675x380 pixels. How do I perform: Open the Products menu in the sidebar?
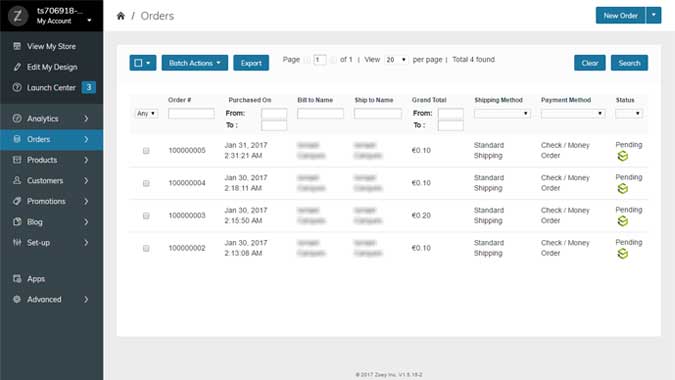[51, 160]
